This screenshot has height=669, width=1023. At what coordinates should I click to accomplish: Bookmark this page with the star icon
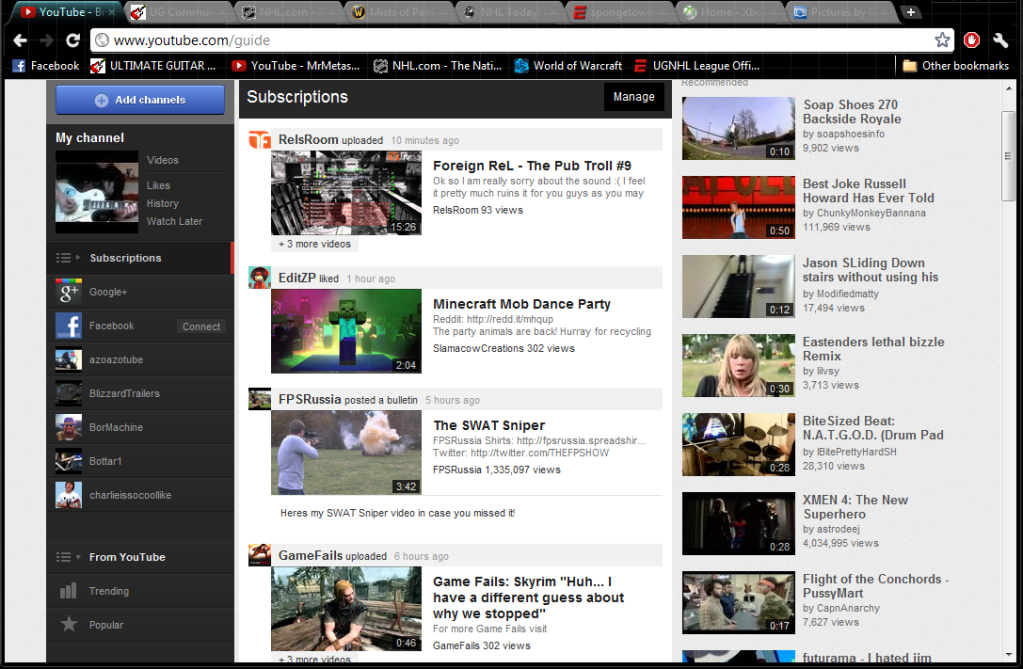coord(942,40)
